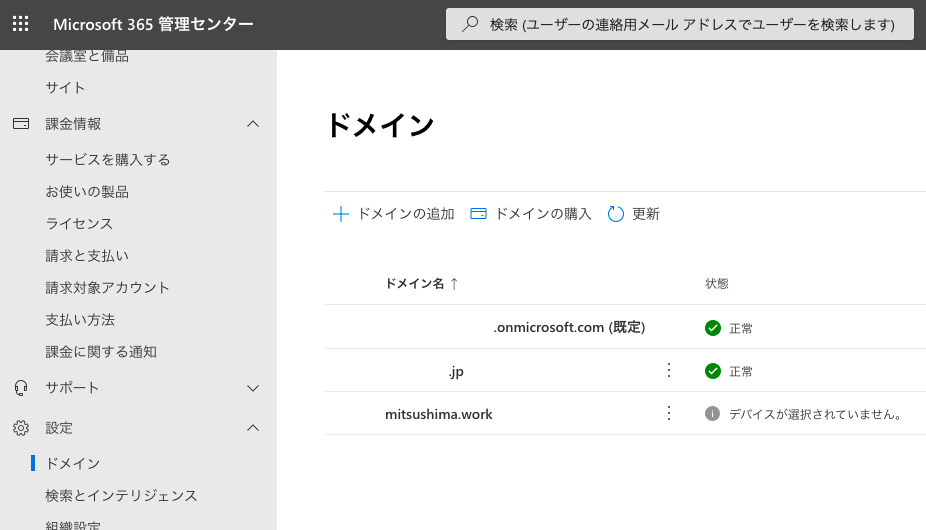The width and height of the screenshot is (926, 530).
Task: Click the ドメイン page heading
Action: point(380,125)
